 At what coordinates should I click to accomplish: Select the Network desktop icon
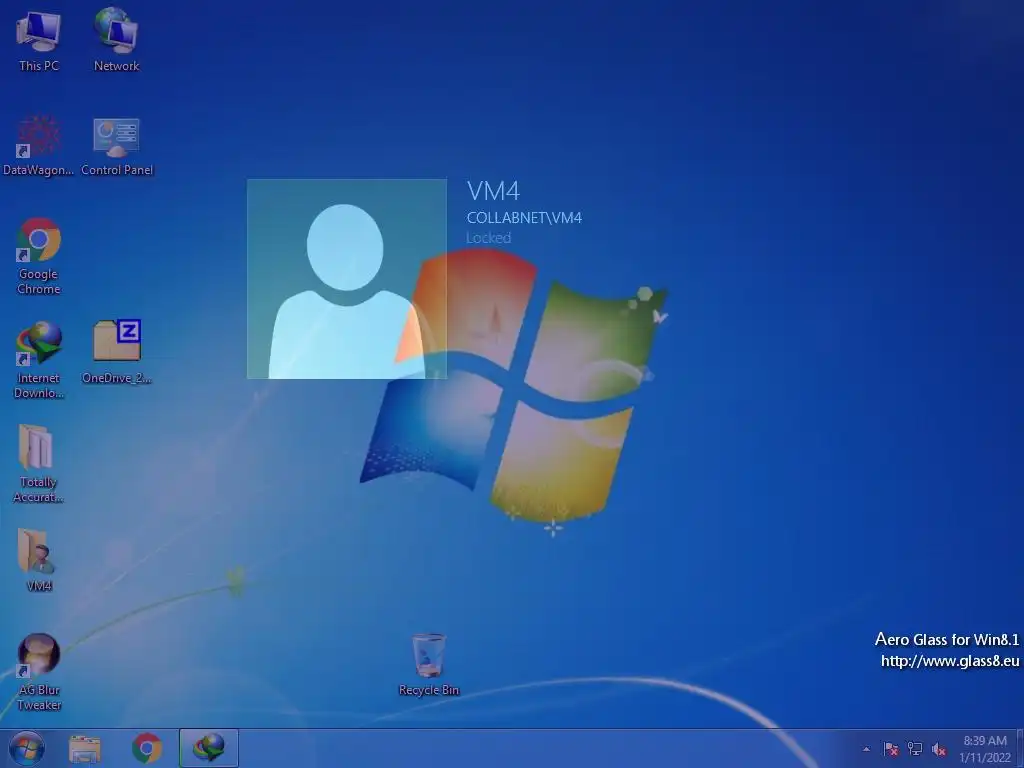116,39
